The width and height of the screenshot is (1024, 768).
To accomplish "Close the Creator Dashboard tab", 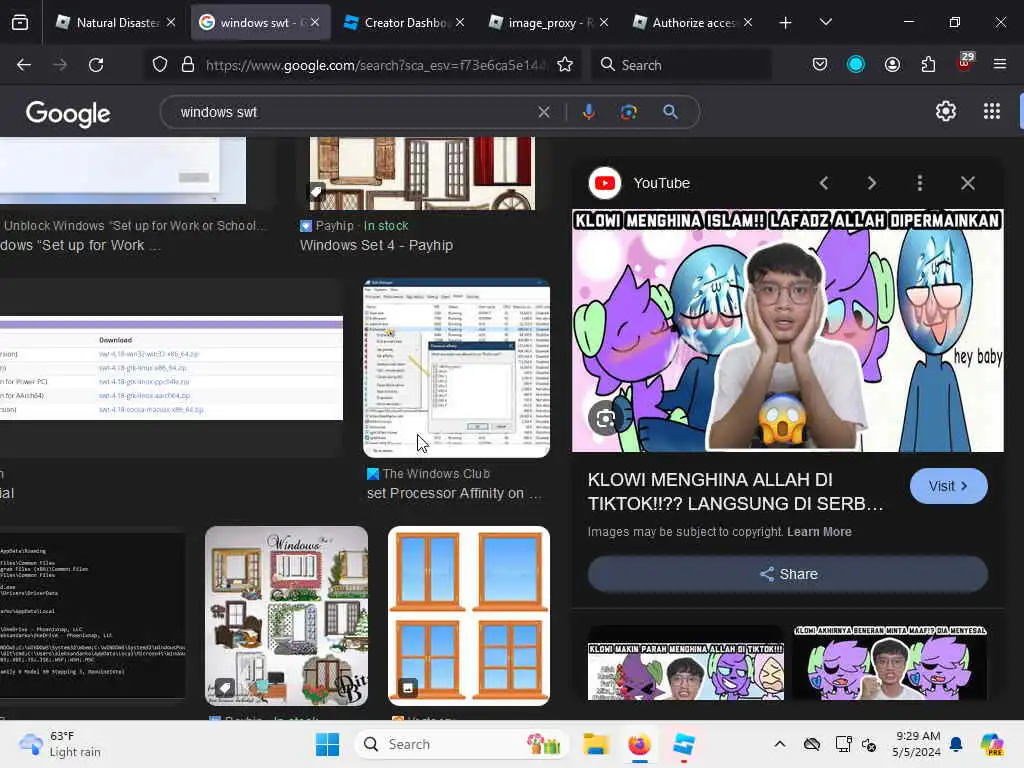I will [x=460, y=23].
